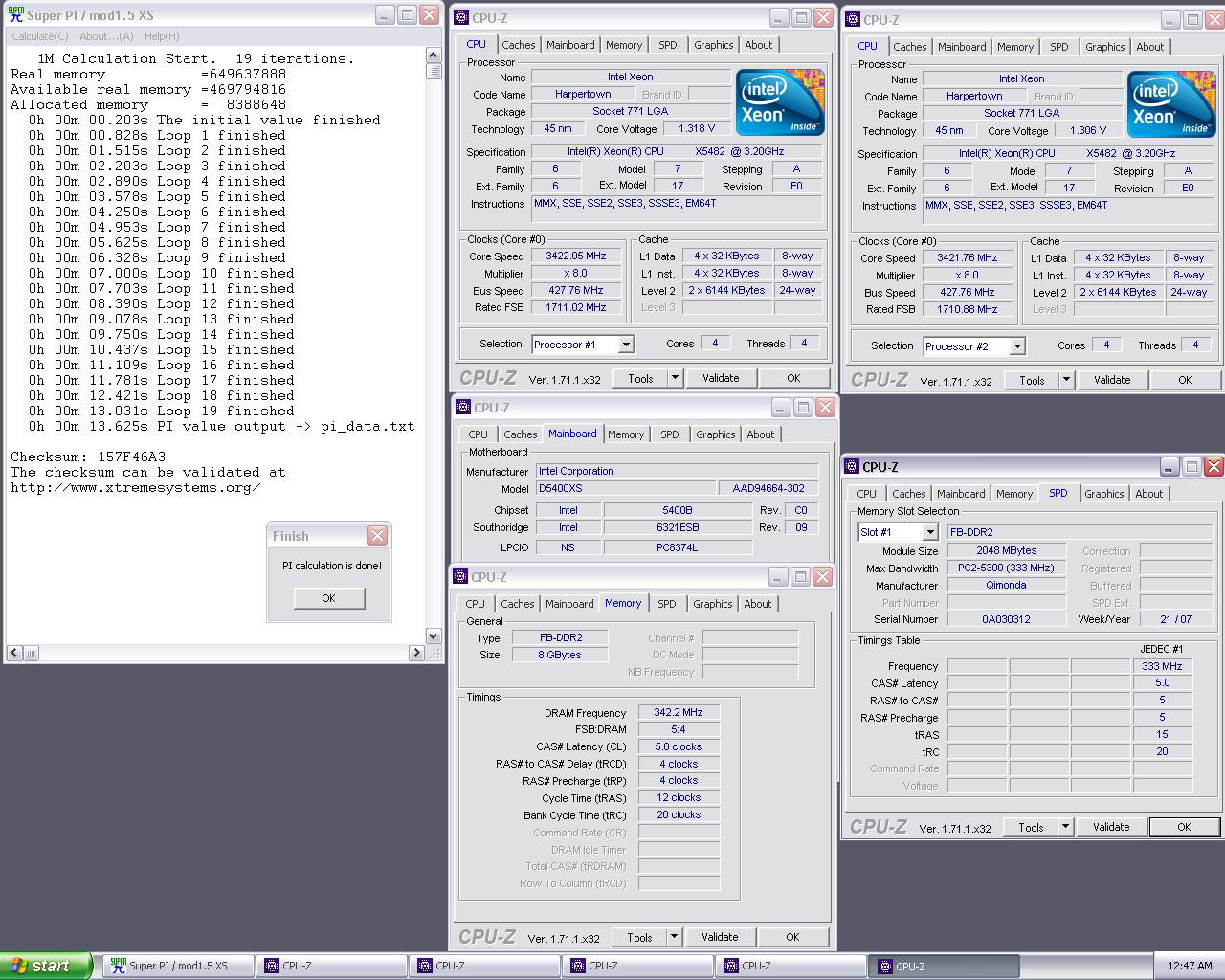Screen dimensions: 1225x980
Task: Expand Tools dropdown arrow in Processor #2 window
Action: (x=1066, y=380)
